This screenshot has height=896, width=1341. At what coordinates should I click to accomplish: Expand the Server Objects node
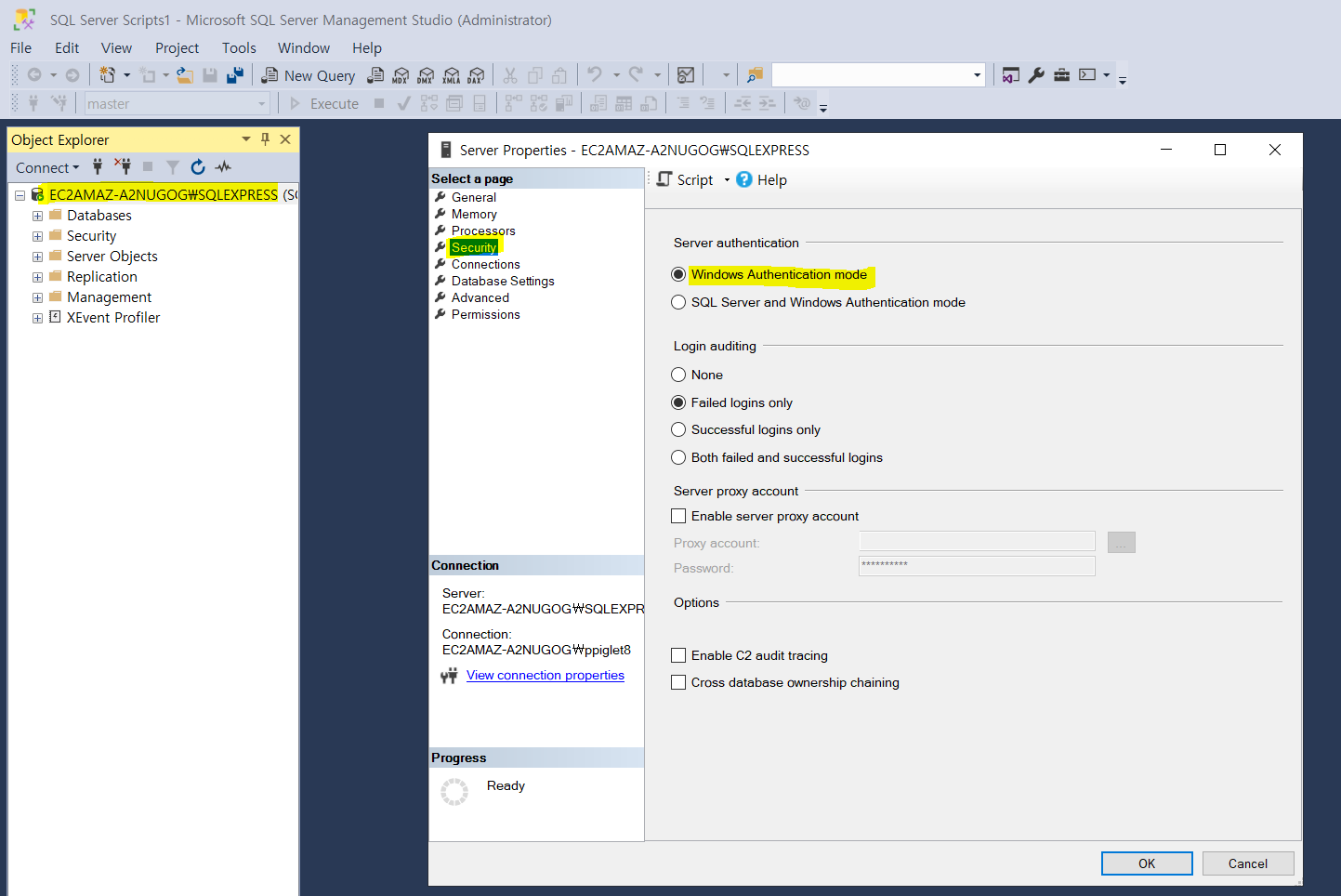[x=37, y=257]
